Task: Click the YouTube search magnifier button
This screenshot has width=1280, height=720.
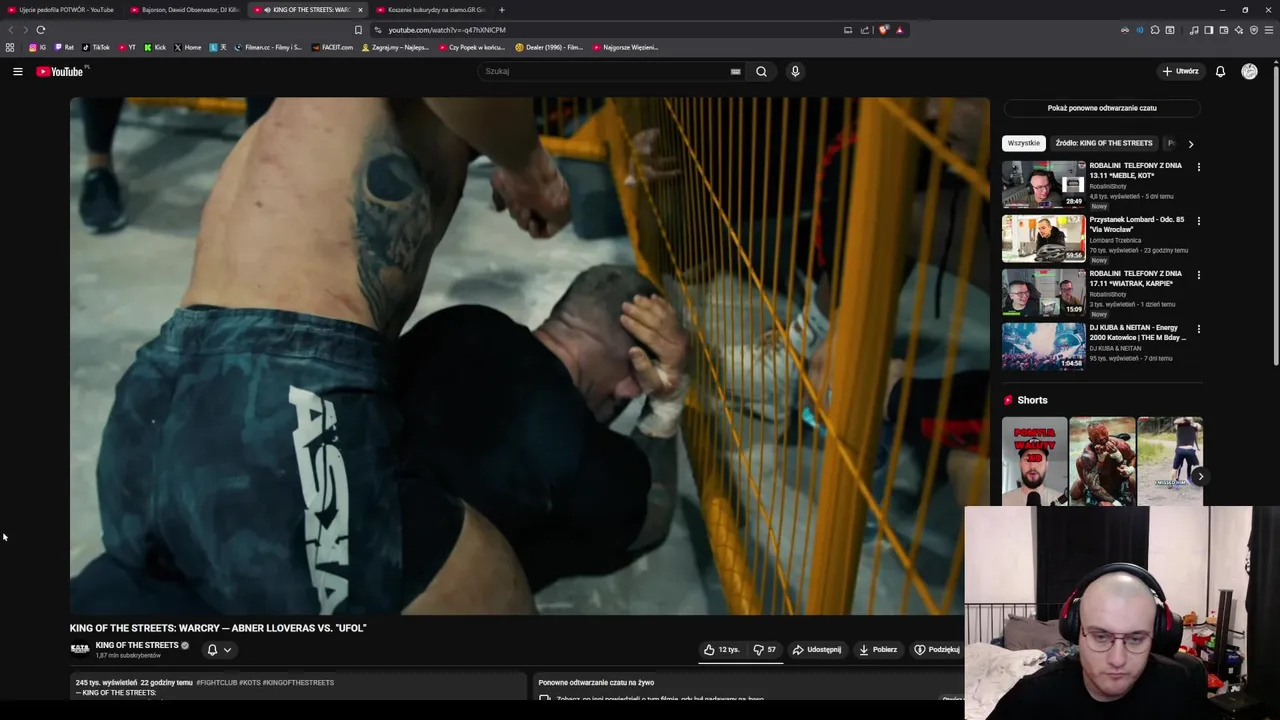Action: pyautogui.click(x=761, y=71)
